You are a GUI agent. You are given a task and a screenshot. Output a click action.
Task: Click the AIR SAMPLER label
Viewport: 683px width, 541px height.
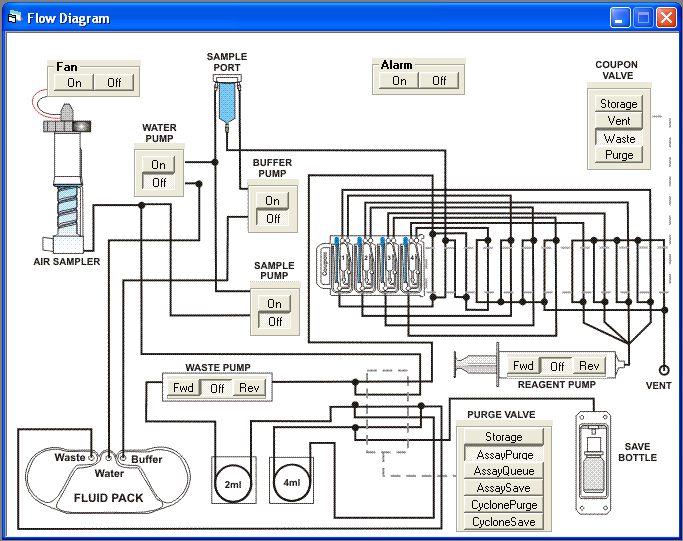(67, 261)
